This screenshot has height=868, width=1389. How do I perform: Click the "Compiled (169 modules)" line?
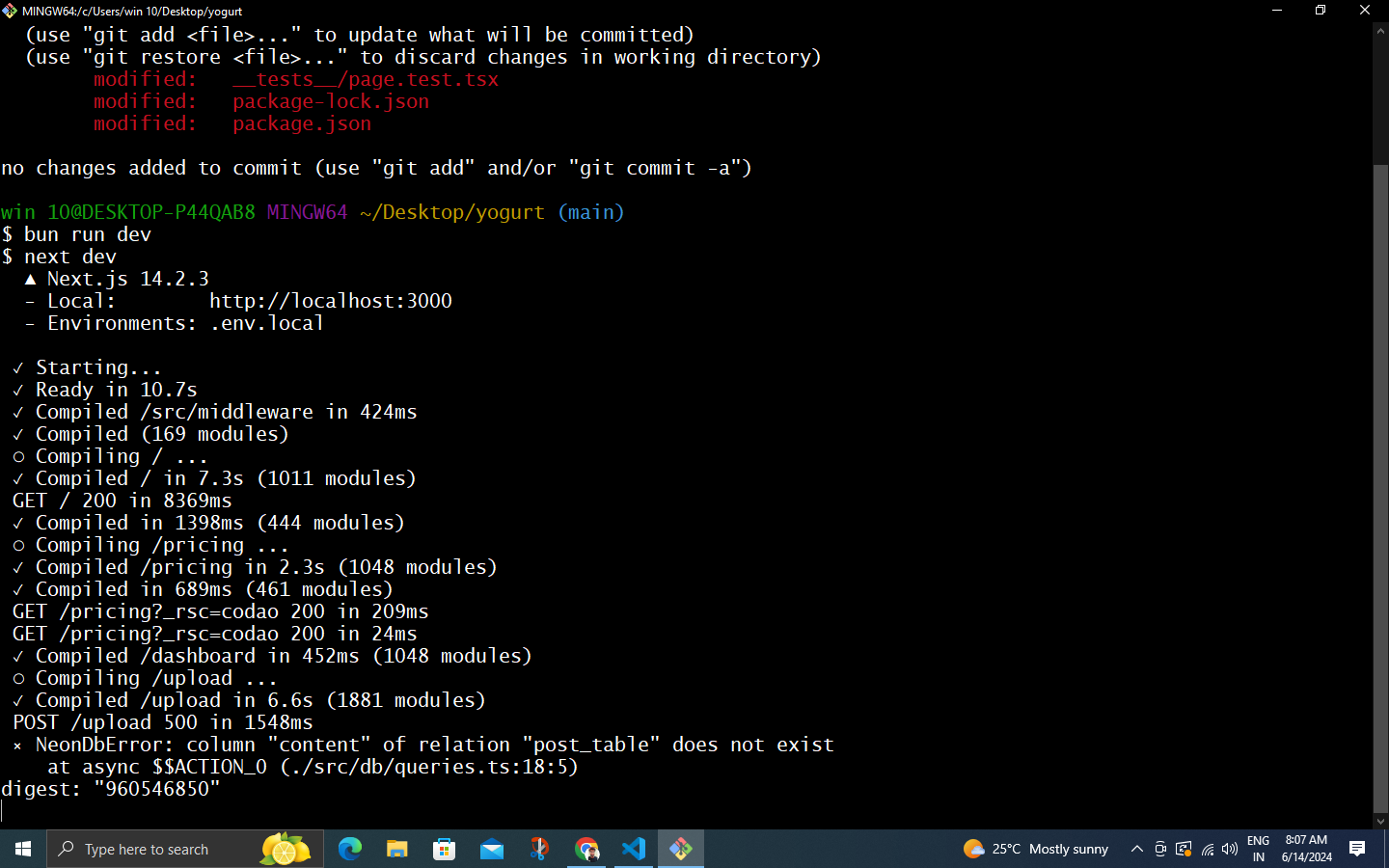tap(151, 434)
